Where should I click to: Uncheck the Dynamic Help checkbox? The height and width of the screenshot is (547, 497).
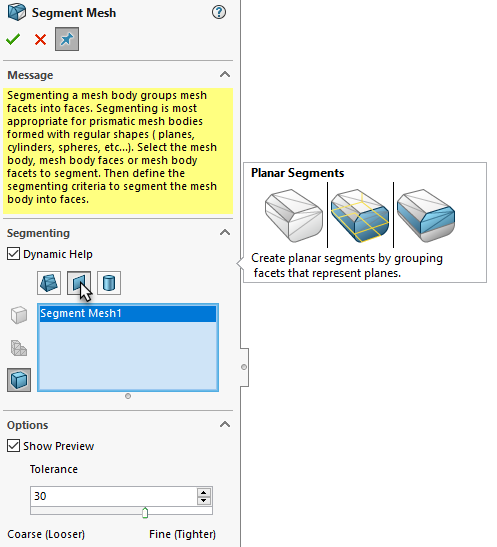(x=13, y=254)
